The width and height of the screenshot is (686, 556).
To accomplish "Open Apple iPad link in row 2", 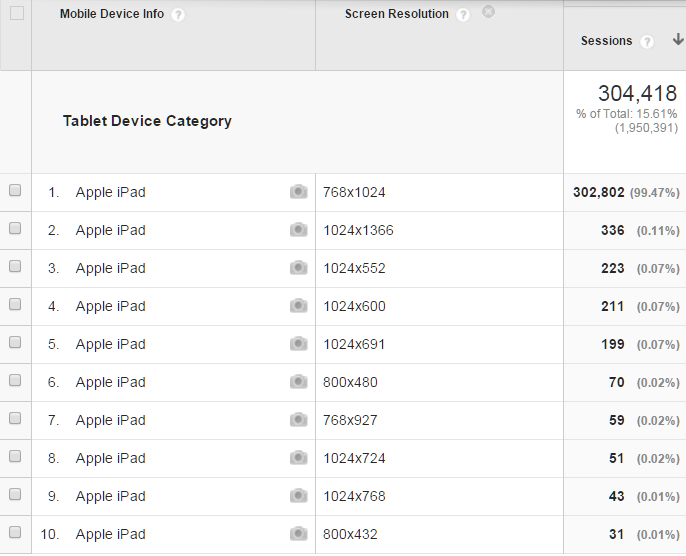I will 110,231.
